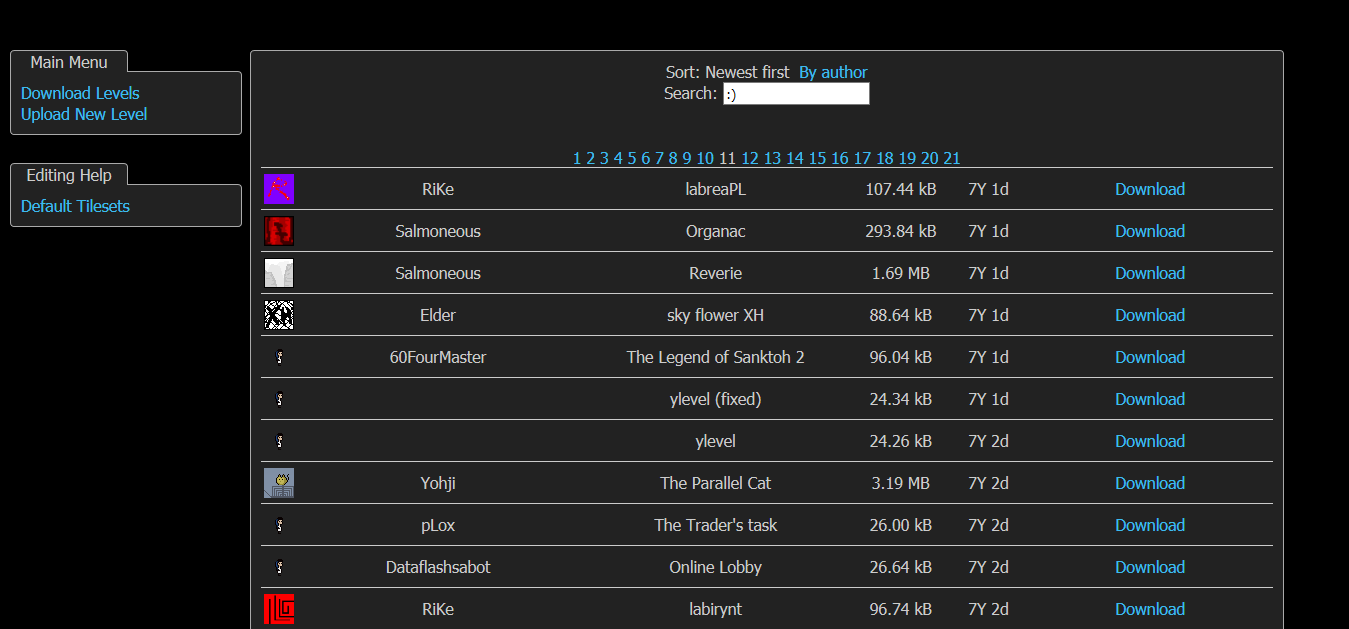1349x629 pixels.
Task: Click the red labirynt level thumbnail
Action: tap(279, 609)
